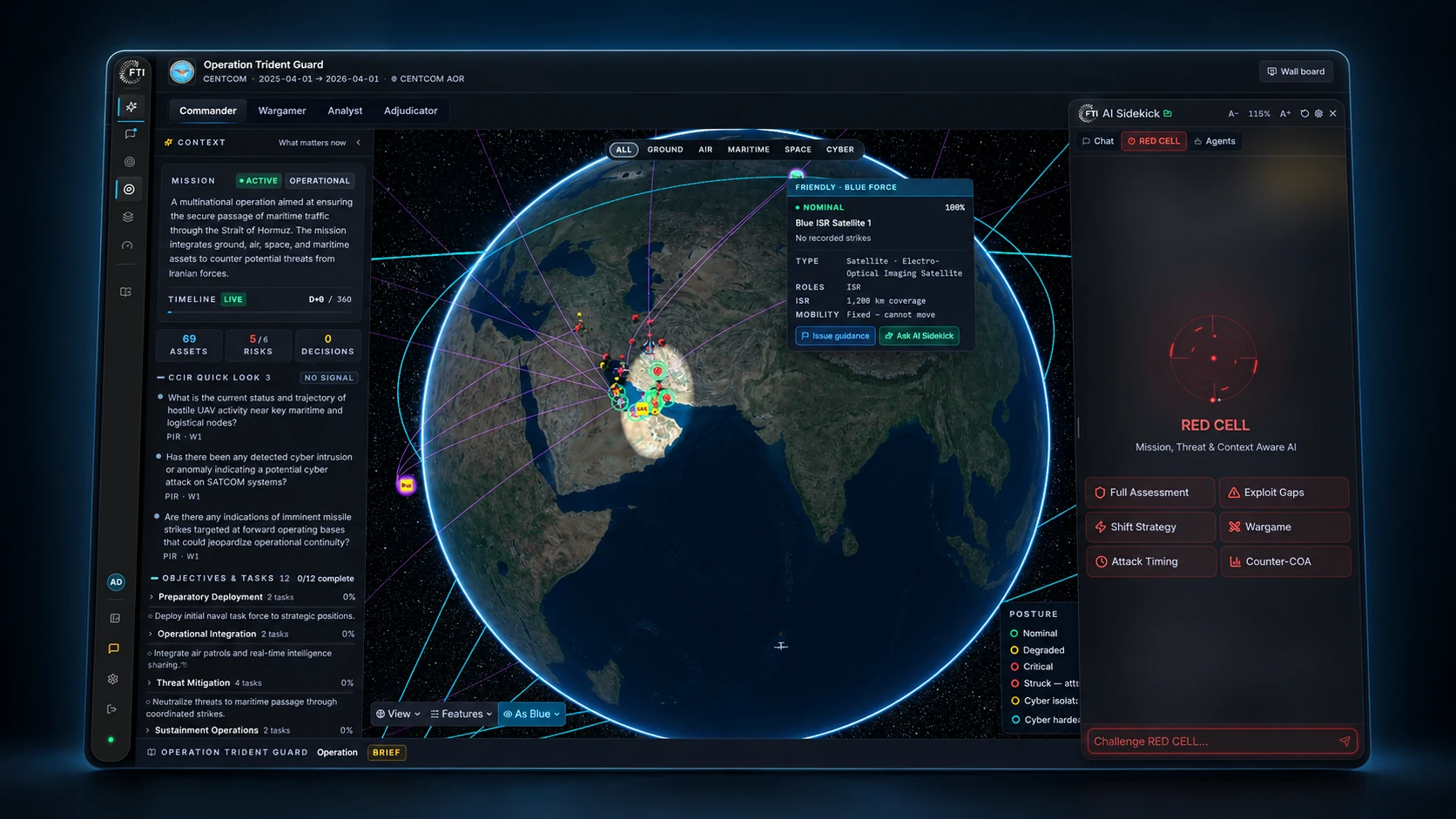Screen dimensions: 1456x819
Task: Click the green status dot in sidebar
Action: point(111,740)
